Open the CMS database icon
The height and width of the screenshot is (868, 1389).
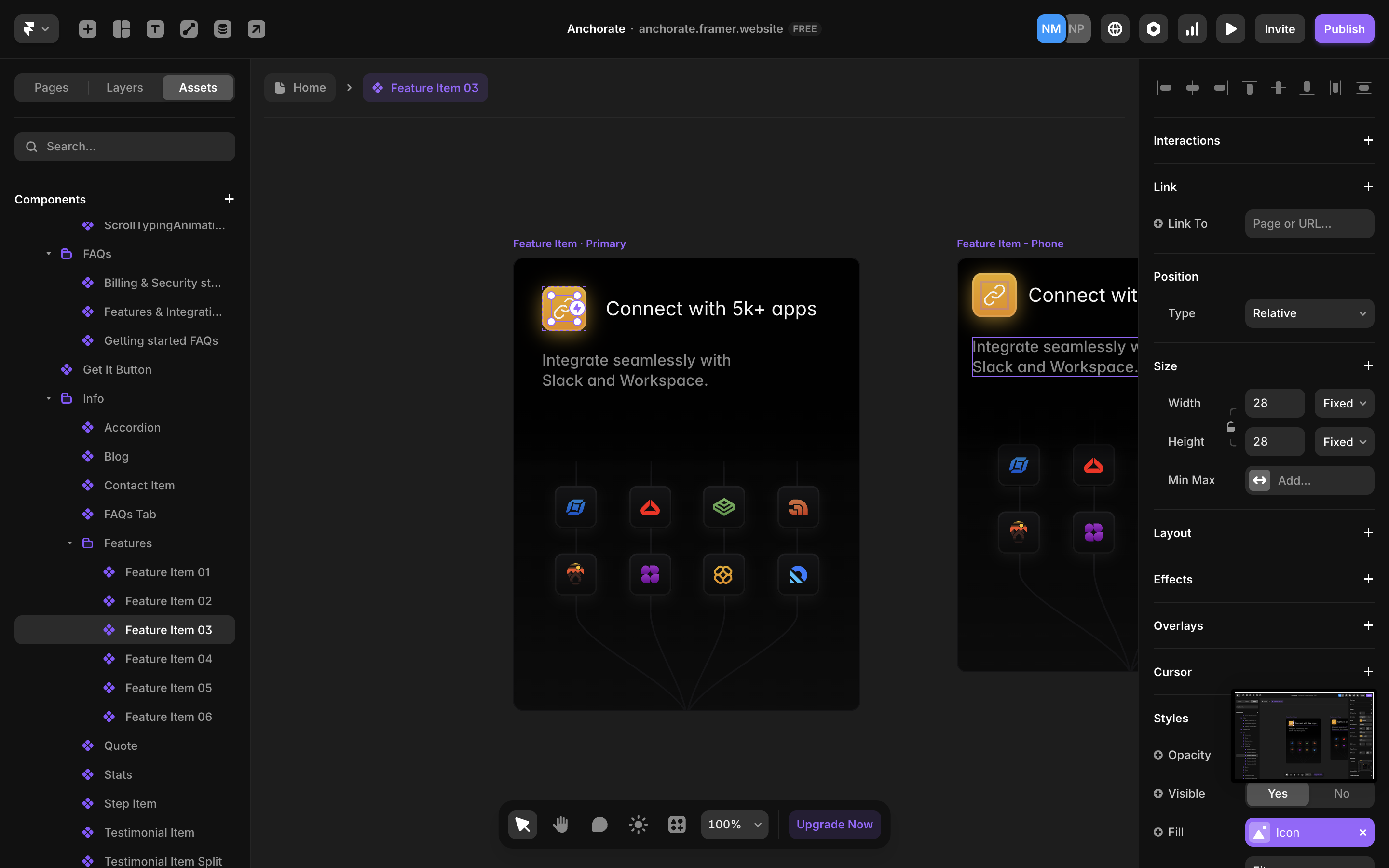click(223, 29)
